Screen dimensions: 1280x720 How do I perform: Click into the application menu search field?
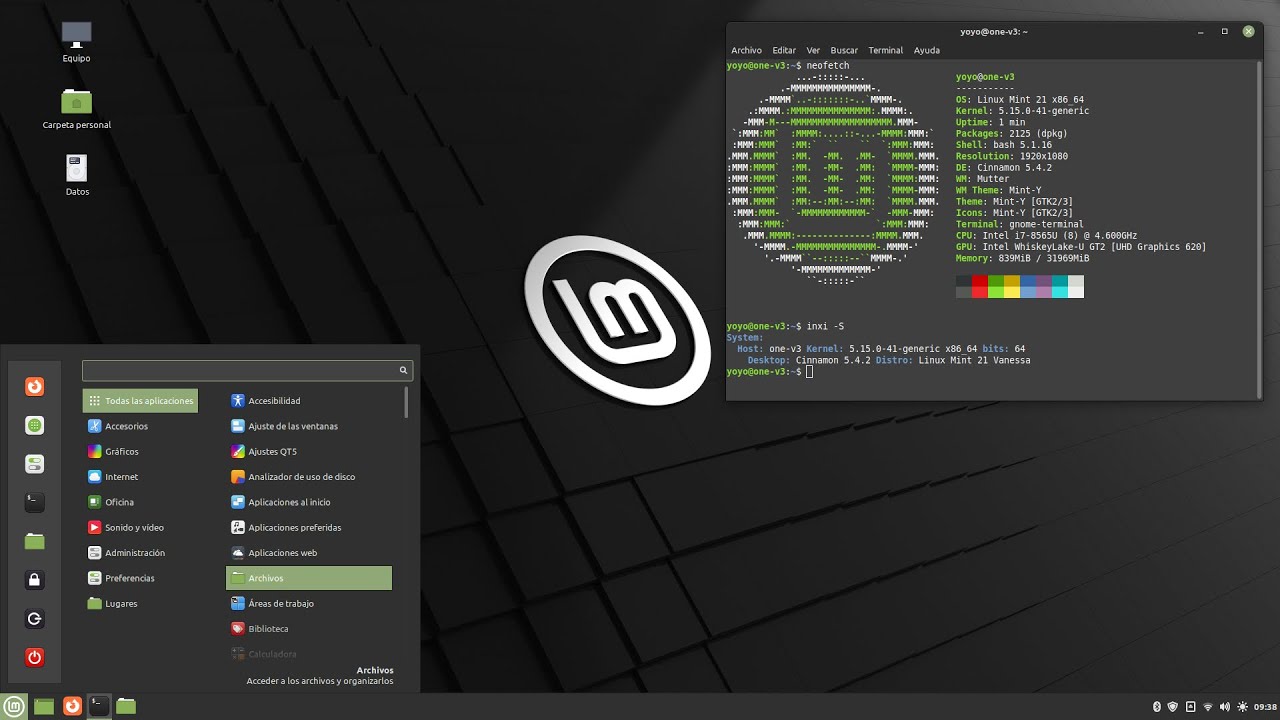pyautogui.click(x=247, y=370)
